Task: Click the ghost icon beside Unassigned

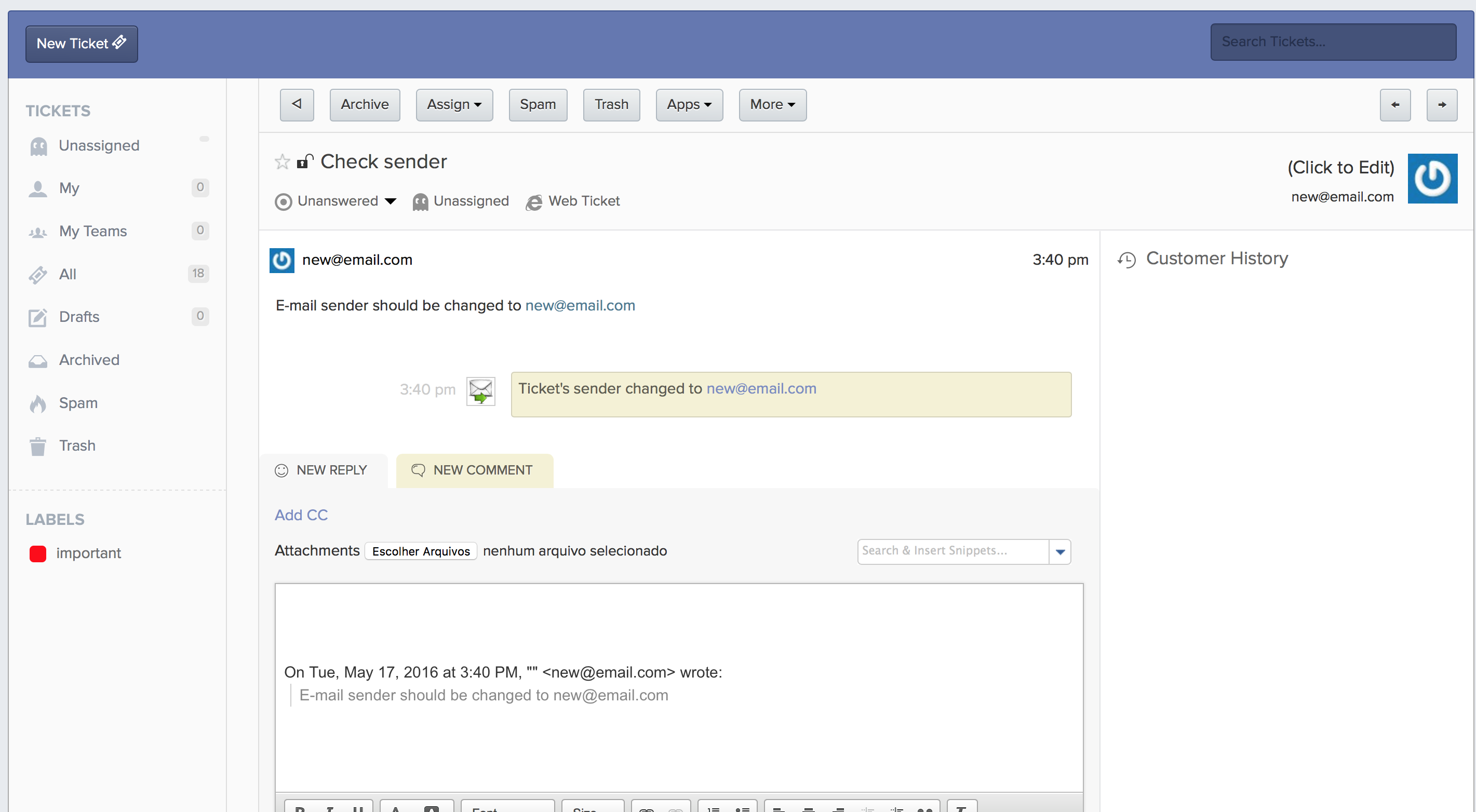Action: coord(420,201)
